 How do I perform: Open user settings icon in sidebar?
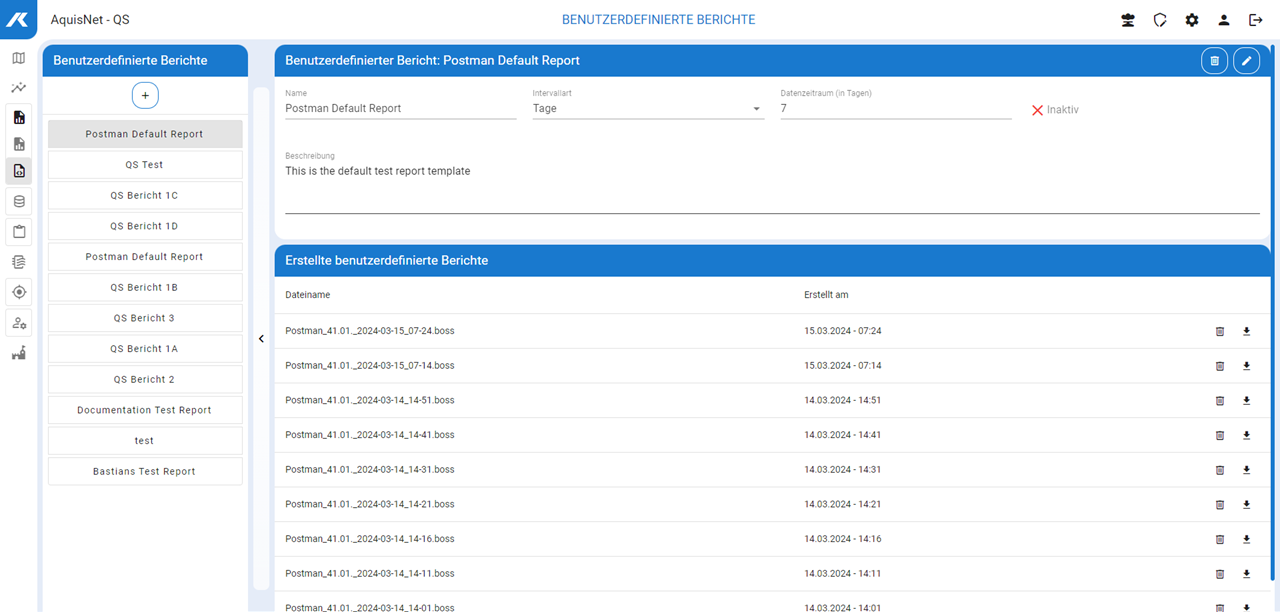[19, 323]
